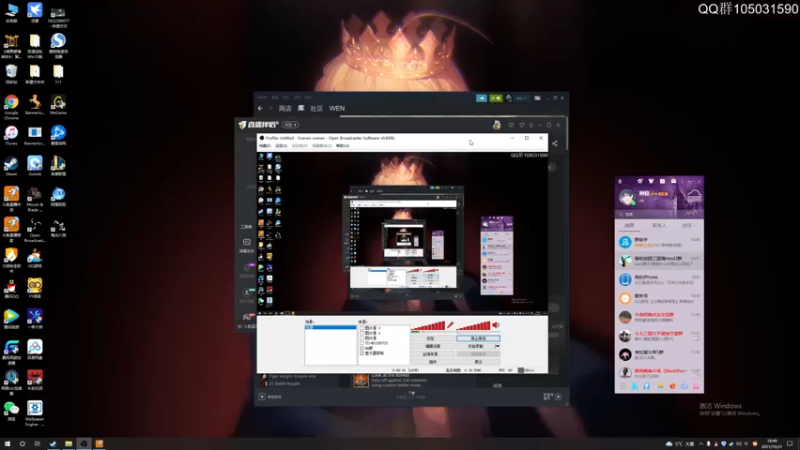Open File Explorer from the taskbar
The width and height of the screenshot is (800, 450).
(x=68, y=443)
